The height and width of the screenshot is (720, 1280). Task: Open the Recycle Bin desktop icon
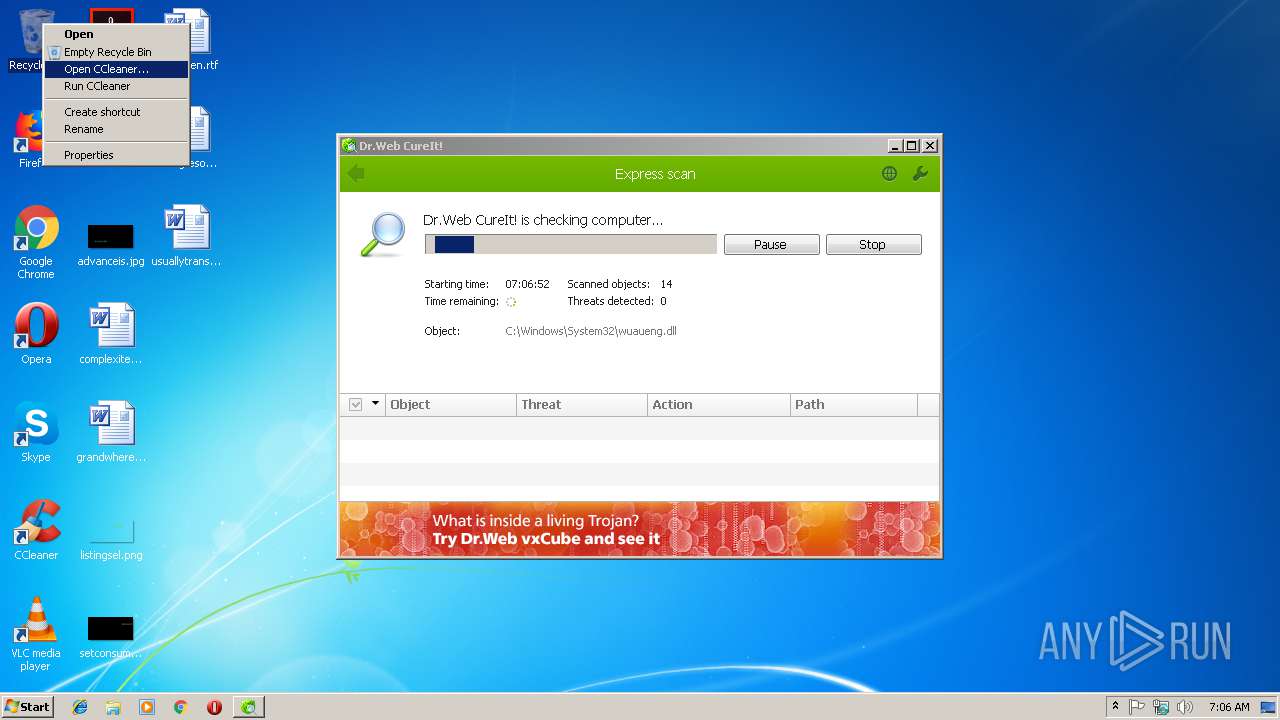click(30, 40)
